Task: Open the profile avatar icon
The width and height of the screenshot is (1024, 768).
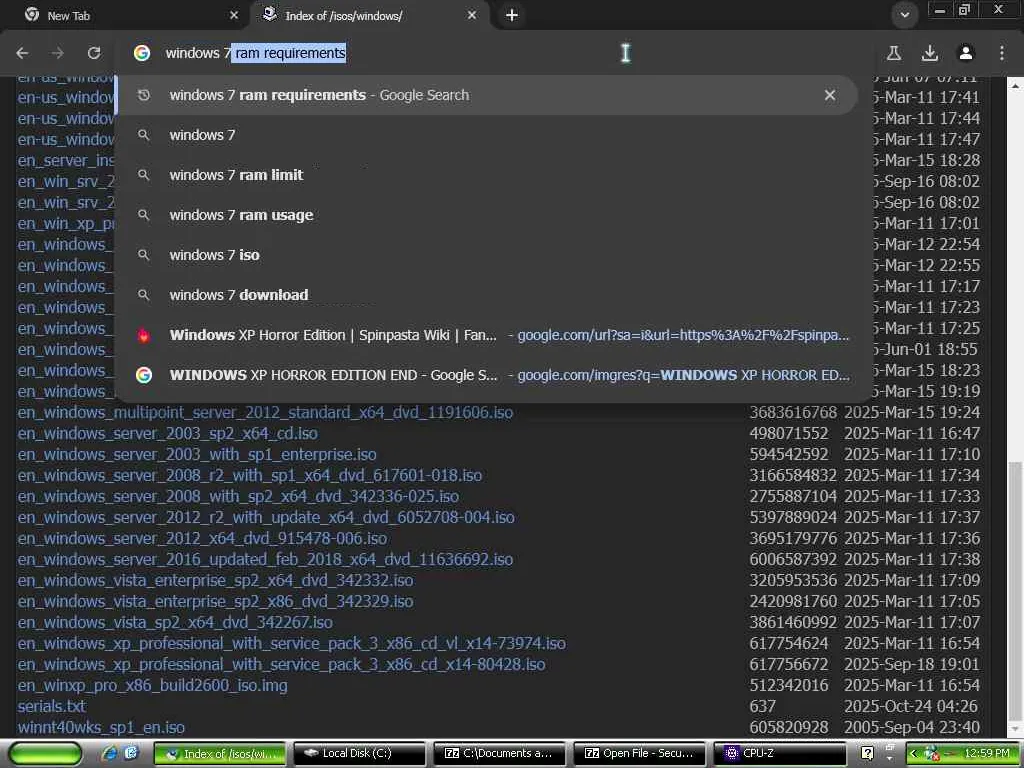Action: click(x=966, y=53)
